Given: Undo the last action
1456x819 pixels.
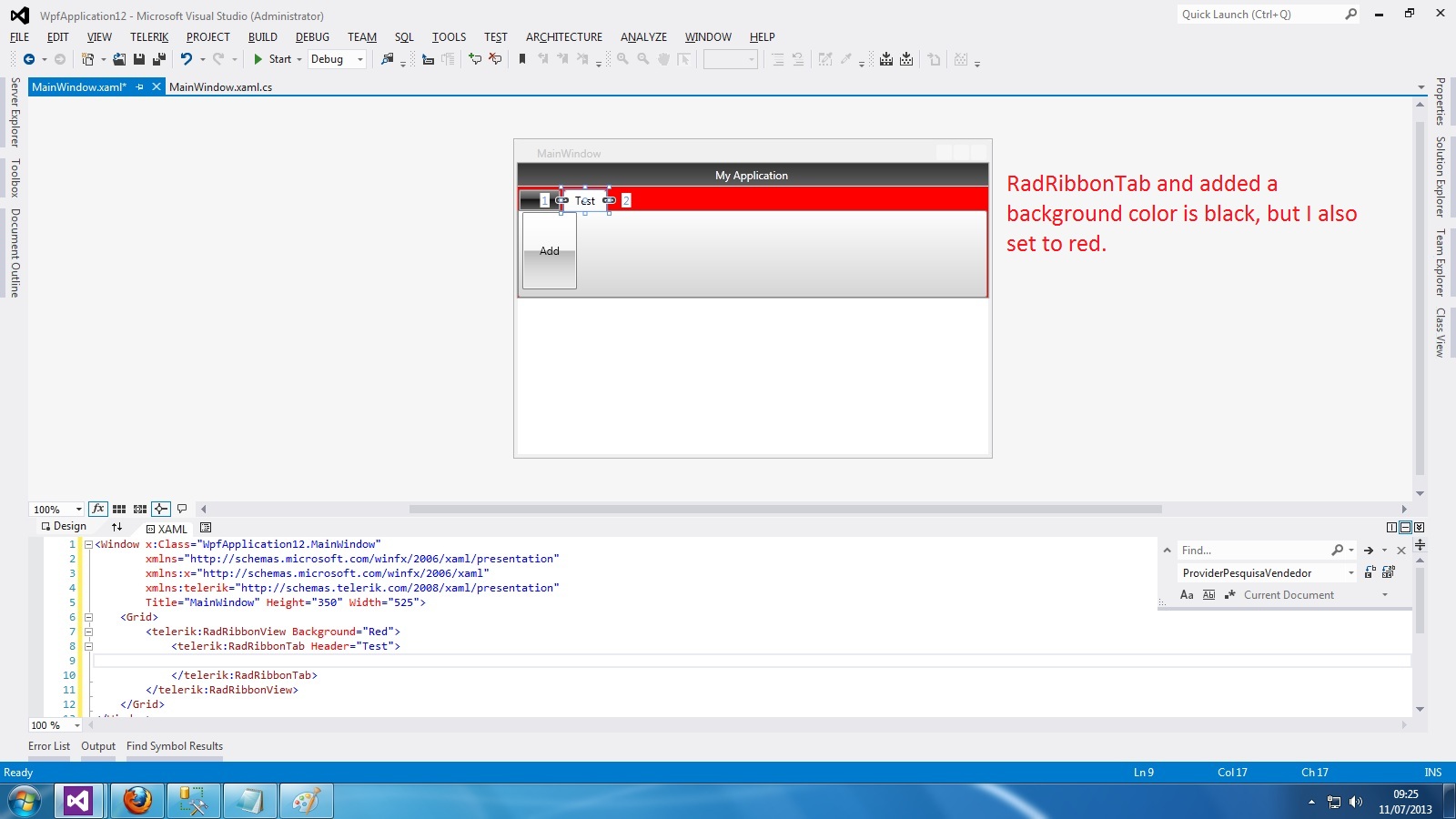Looking at the screenshot, I should [186, 59].
